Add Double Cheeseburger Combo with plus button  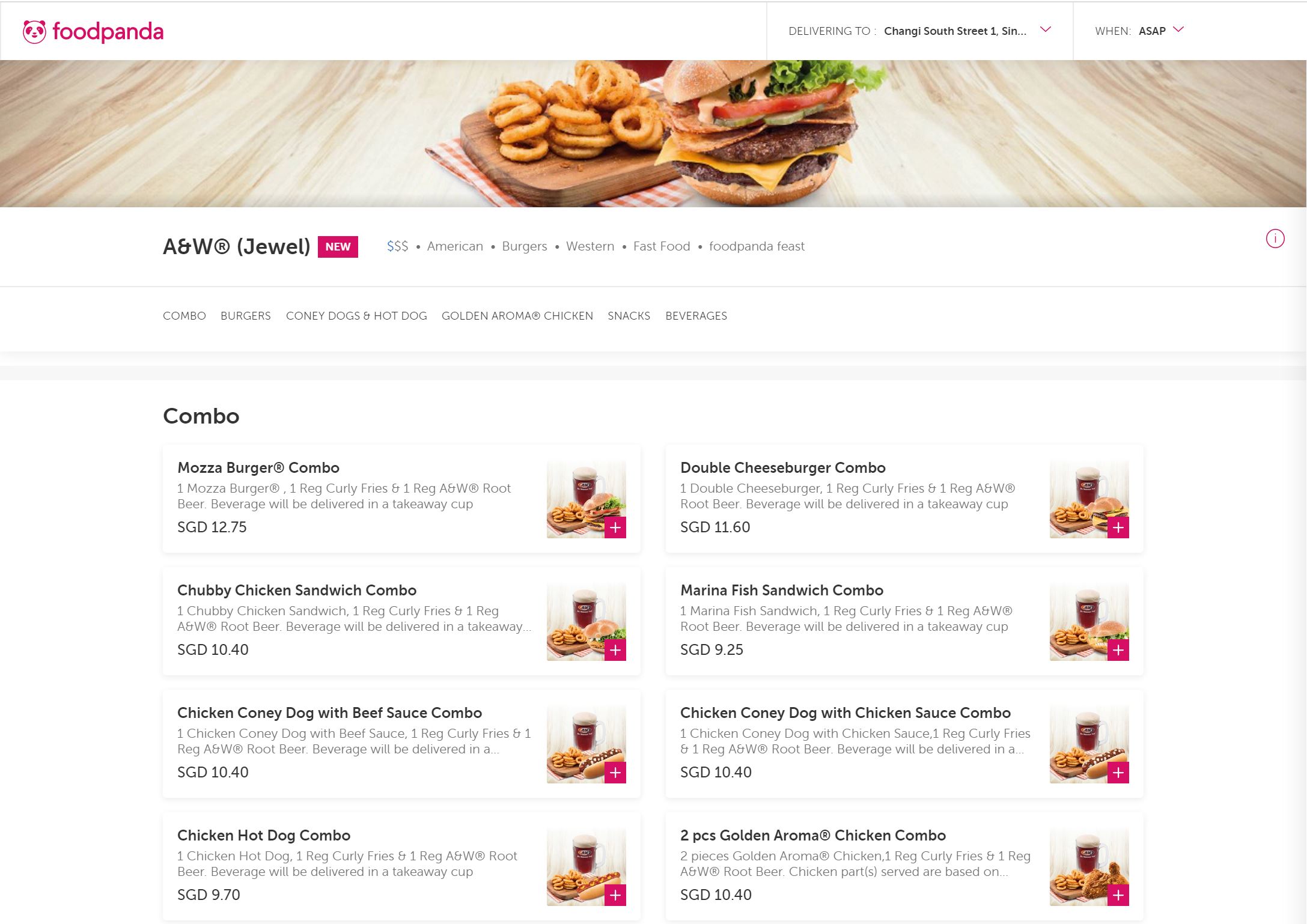[1118, 527]
